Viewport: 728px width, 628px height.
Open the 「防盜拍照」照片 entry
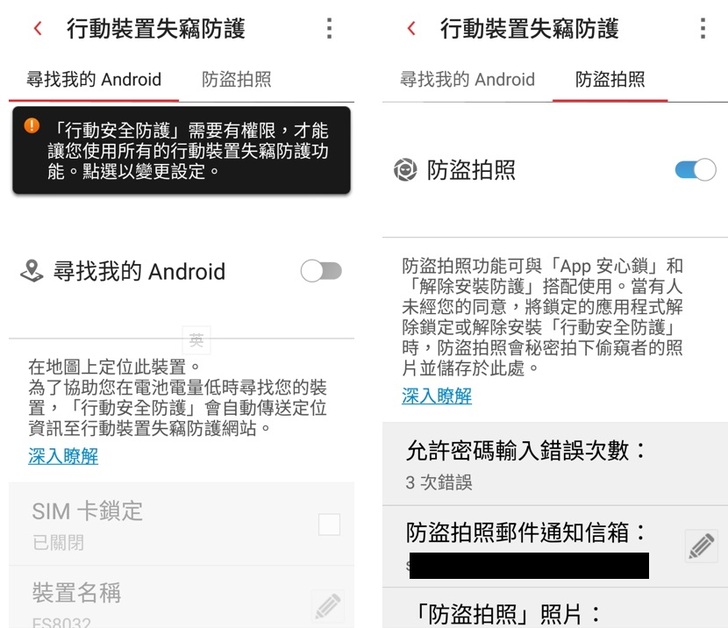click(555, 608)
